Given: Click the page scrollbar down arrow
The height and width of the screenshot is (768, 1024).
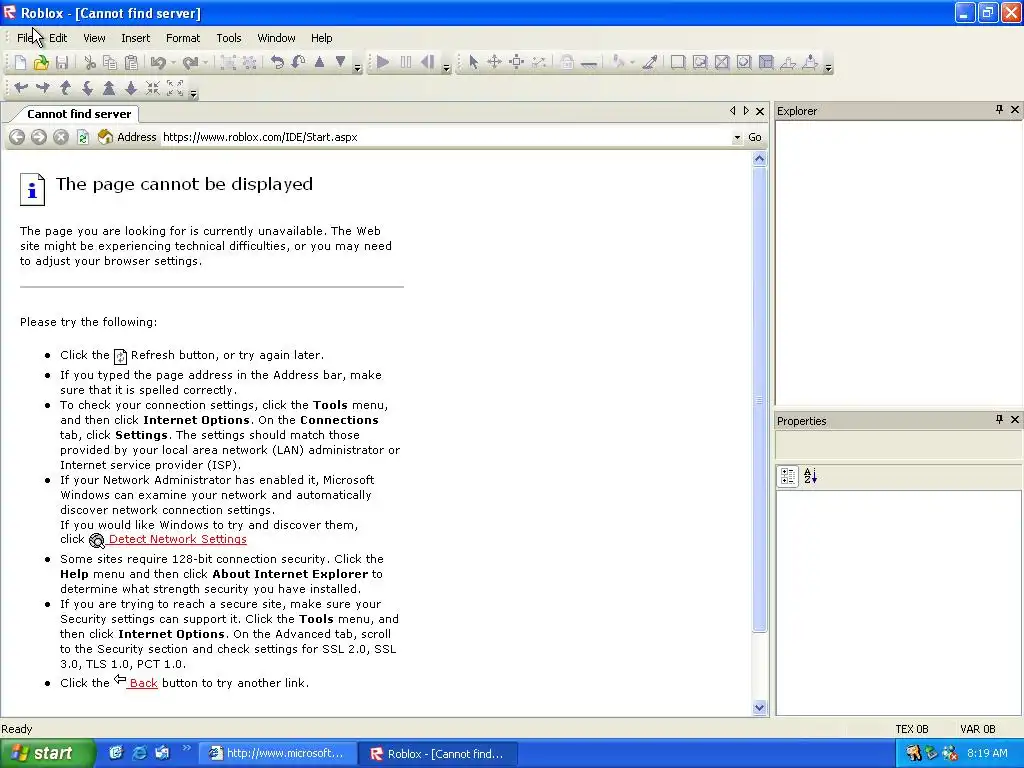Looking at the screenshot, I should click(x=759, y=707).
